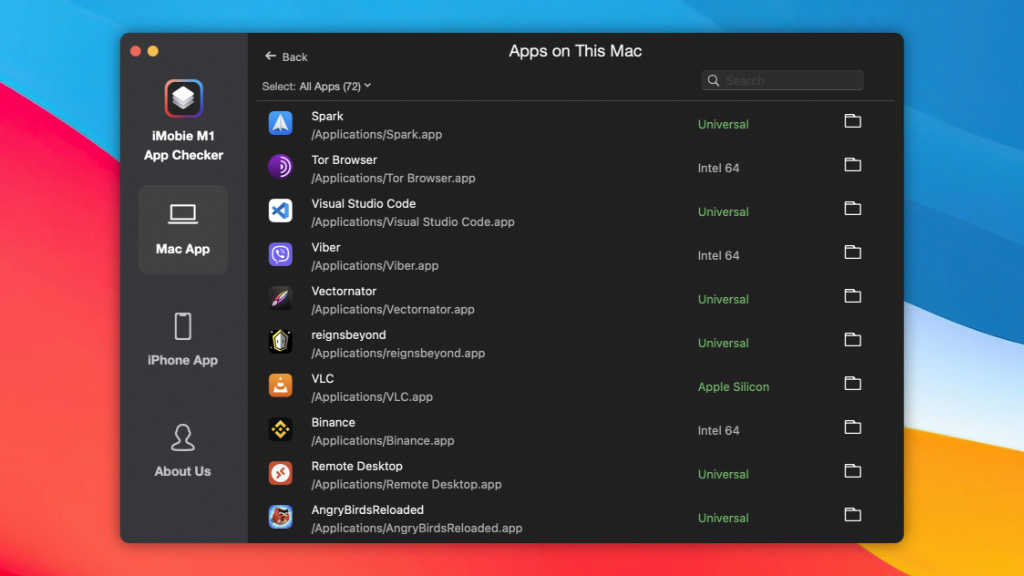This screenshot has height=576, width=1024.
Task: Select the Binance app name
Action: (x=333, y=423)
